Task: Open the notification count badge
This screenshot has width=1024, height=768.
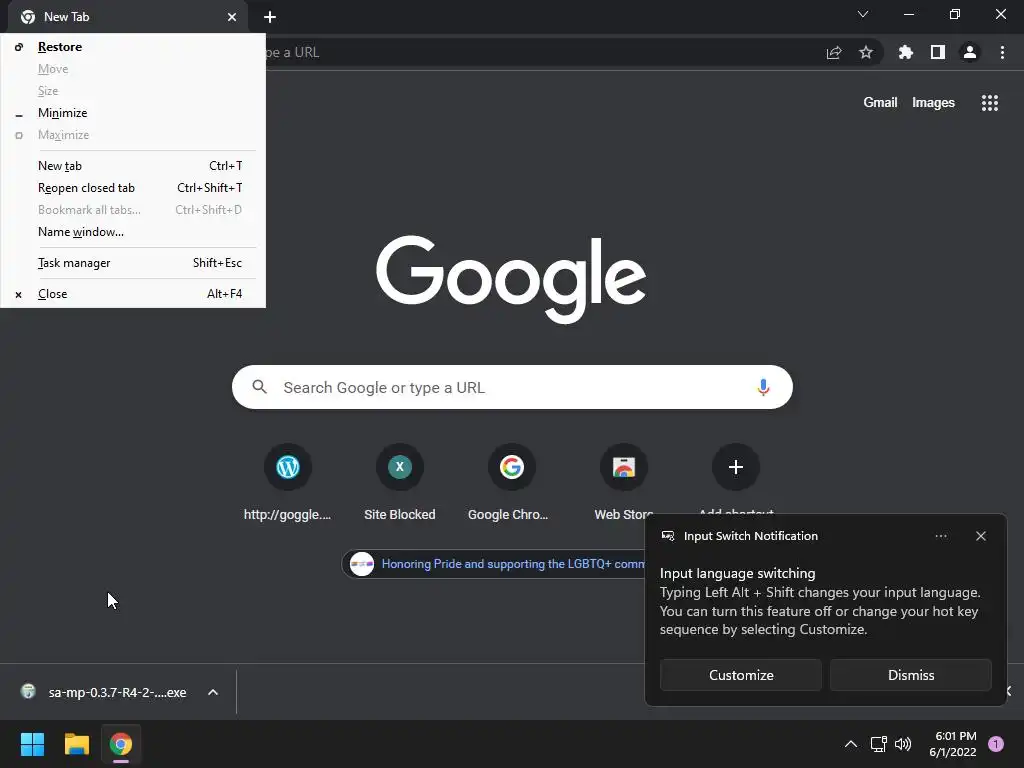Action: coord(996,744)
